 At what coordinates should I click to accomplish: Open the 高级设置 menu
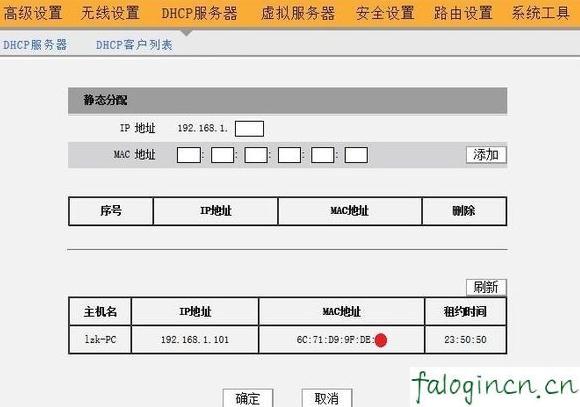click(x=33, y=14)
